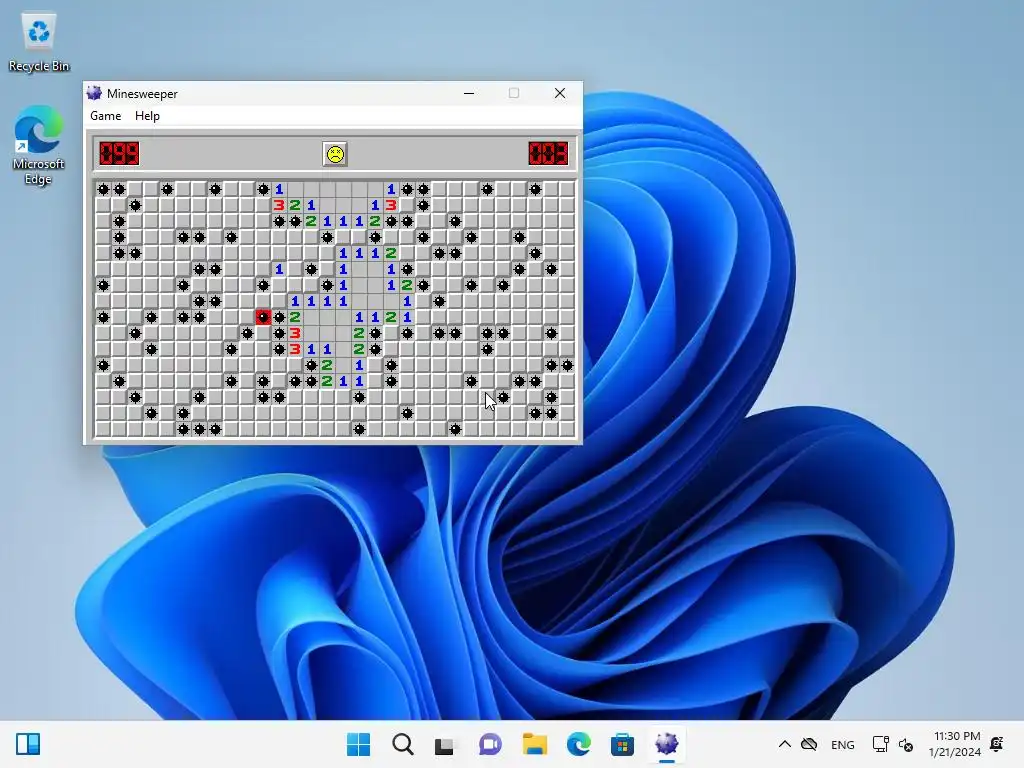Click the ENG language indicator
Viewport: 1024px width, 768px height.
tap(842, 744)
